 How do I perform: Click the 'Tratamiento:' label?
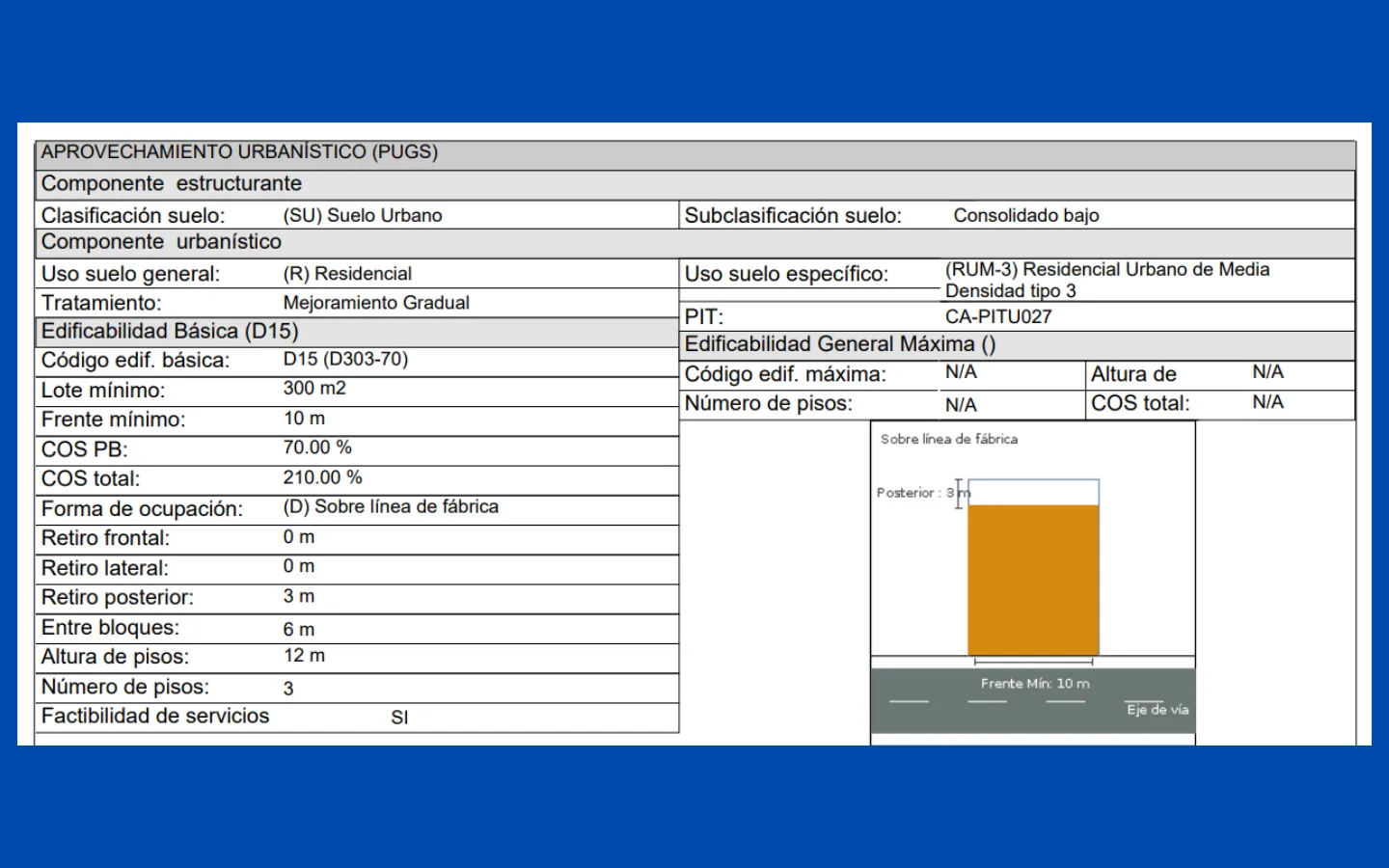101,303
